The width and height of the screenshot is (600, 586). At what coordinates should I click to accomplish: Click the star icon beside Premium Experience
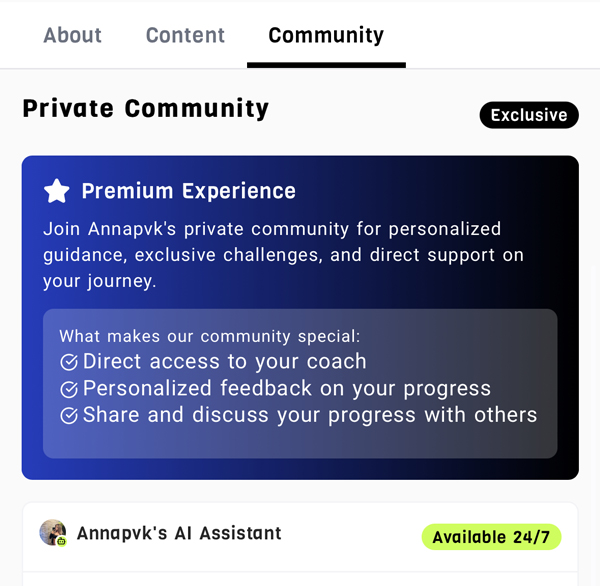pos(57,191)
